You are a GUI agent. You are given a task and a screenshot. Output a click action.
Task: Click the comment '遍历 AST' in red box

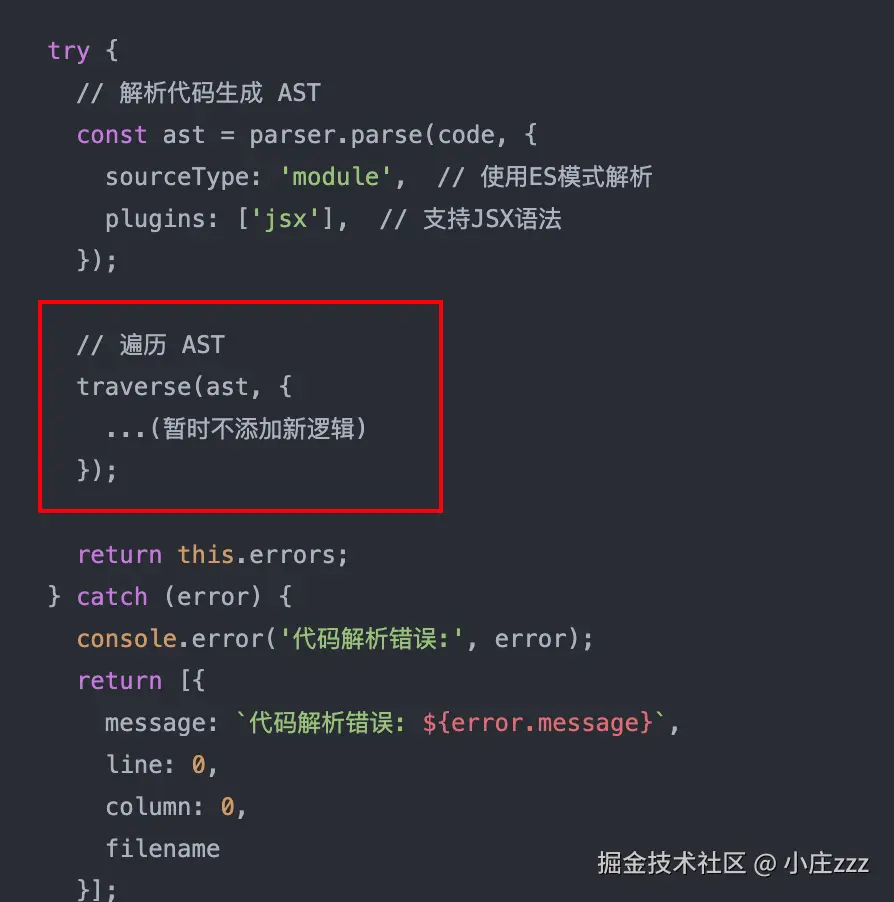[164, 345]
